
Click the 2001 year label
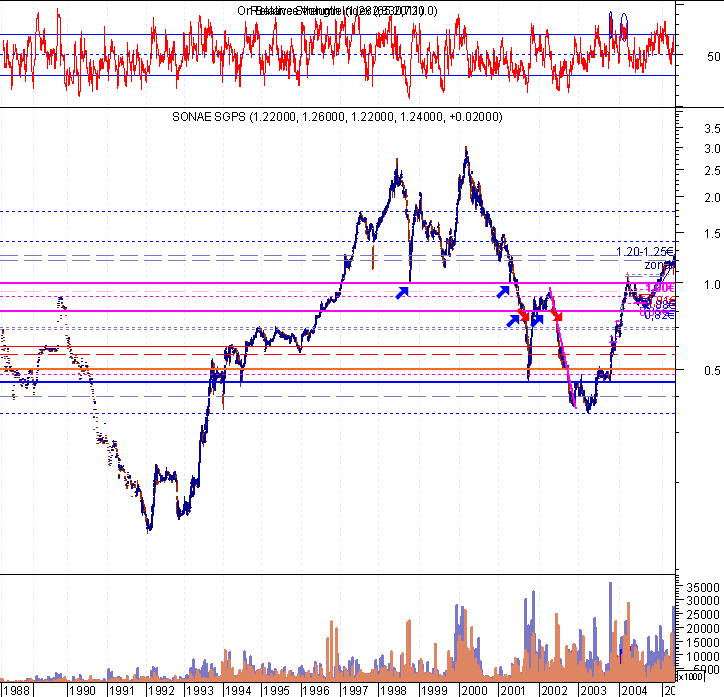coord(513,691)
